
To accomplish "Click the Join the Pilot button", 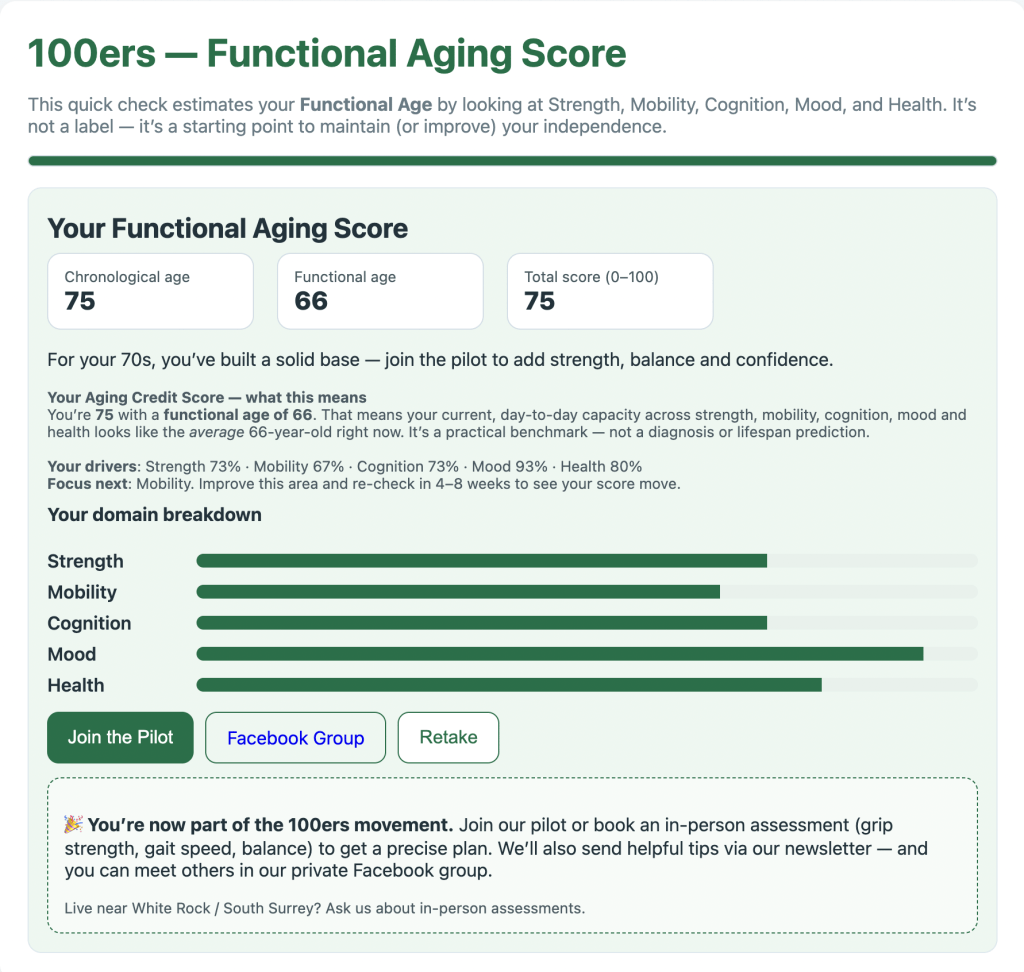I will [x=120, y=738].
